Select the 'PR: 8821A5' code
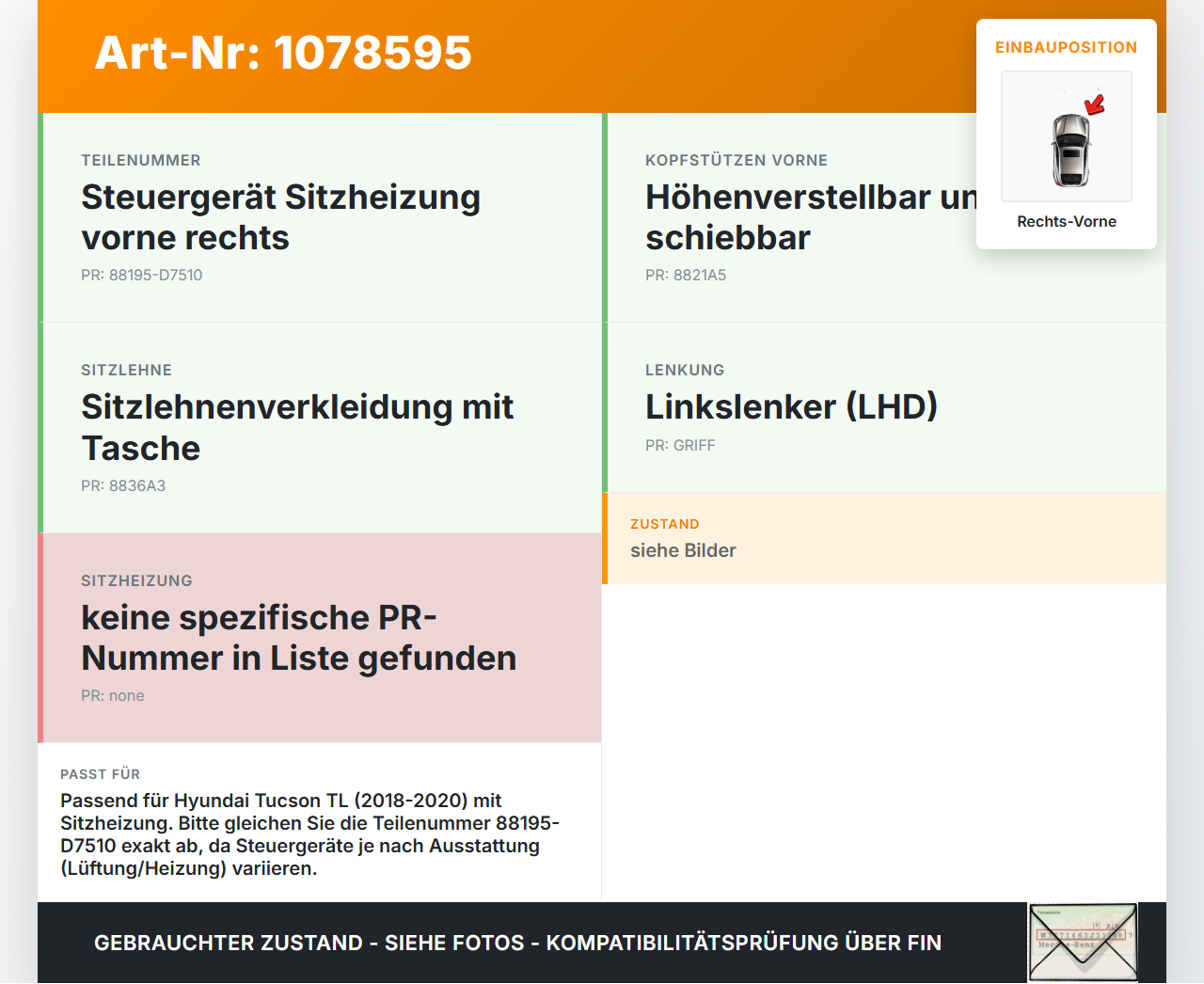 tap(686, 276)
